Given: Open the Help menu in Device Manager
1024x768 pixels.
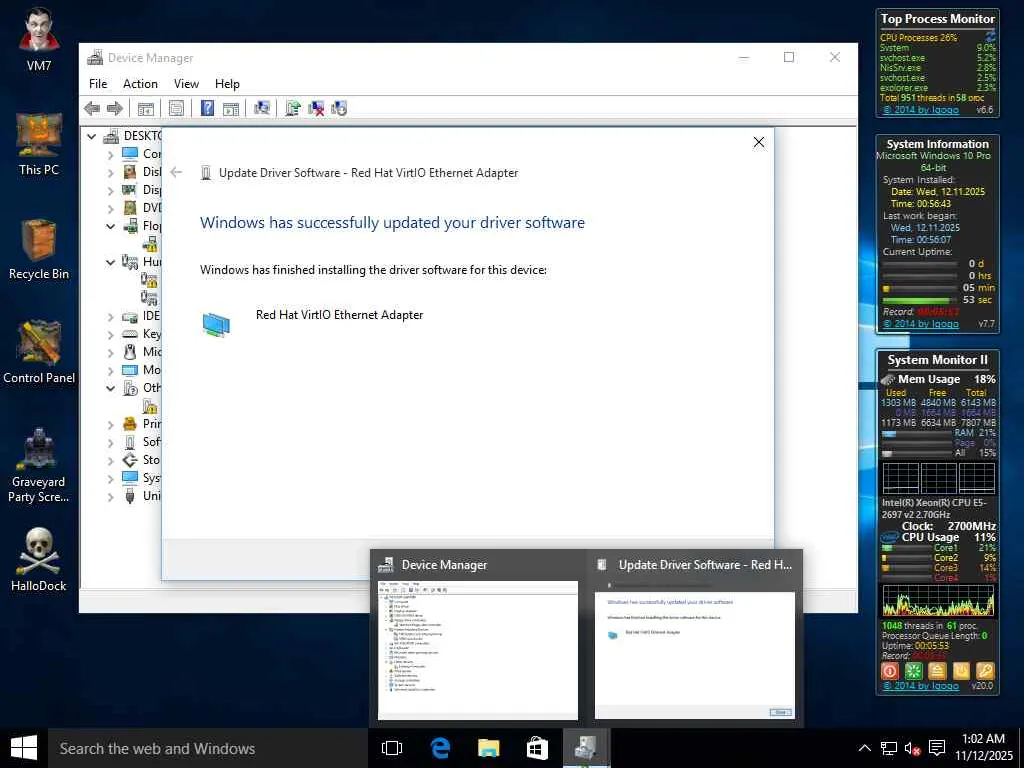Looking at the screenshot, I should 227,84.
